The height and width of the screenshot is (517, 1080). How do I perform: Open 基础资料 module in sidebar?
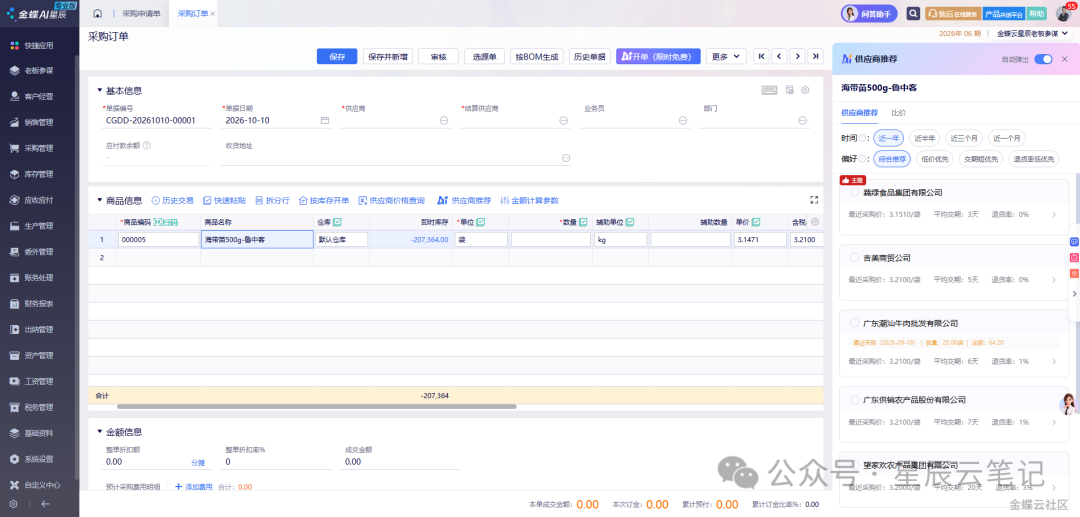39,434
